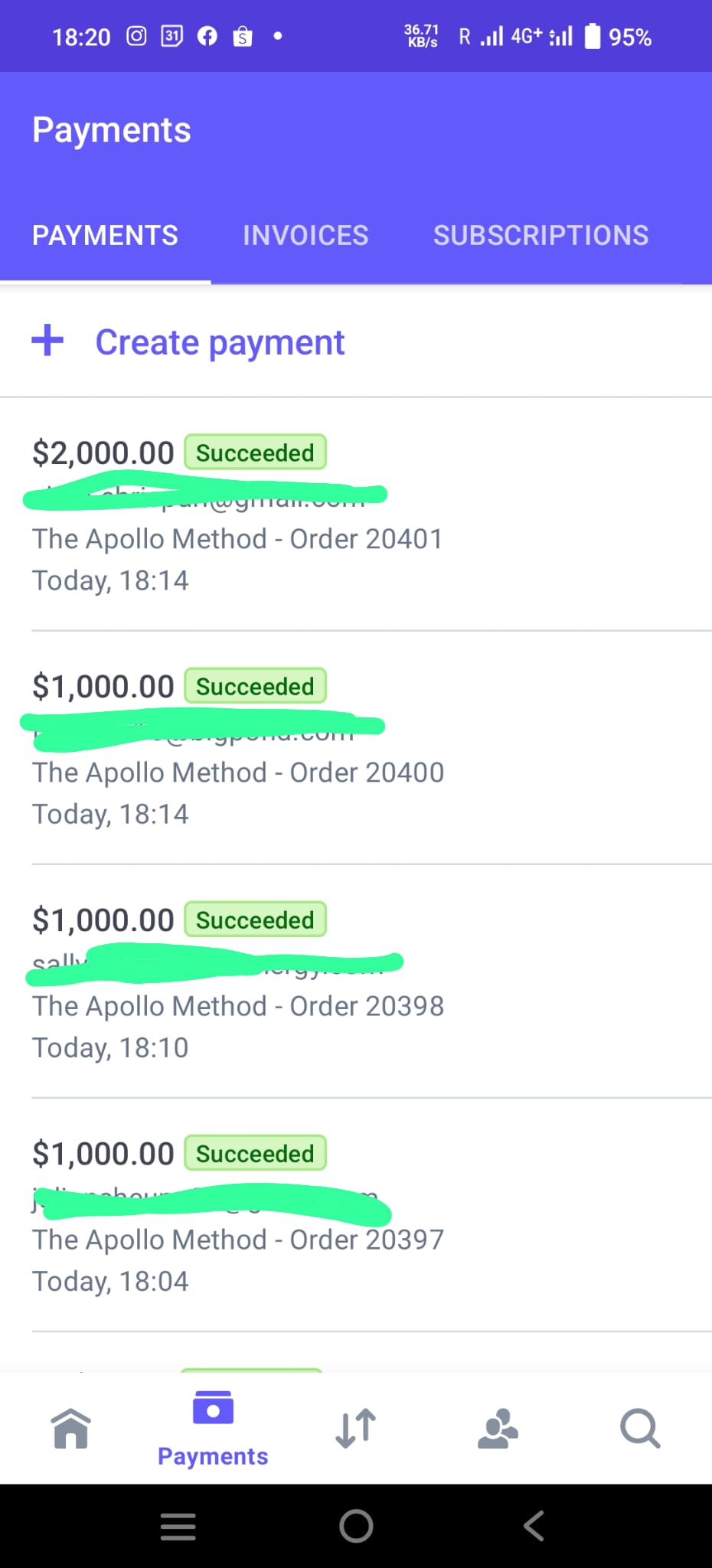Tap the Instagram notification icon in status bar
The height and width of the screenshot is (1568, 712).
click(136, 36)
